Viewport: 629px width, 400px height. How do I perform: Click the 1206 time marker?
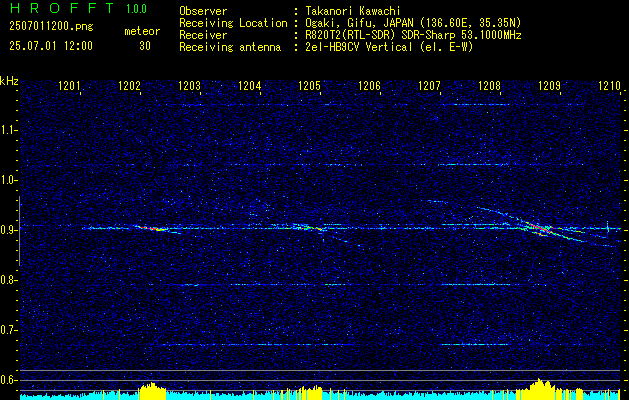[369, 86]
